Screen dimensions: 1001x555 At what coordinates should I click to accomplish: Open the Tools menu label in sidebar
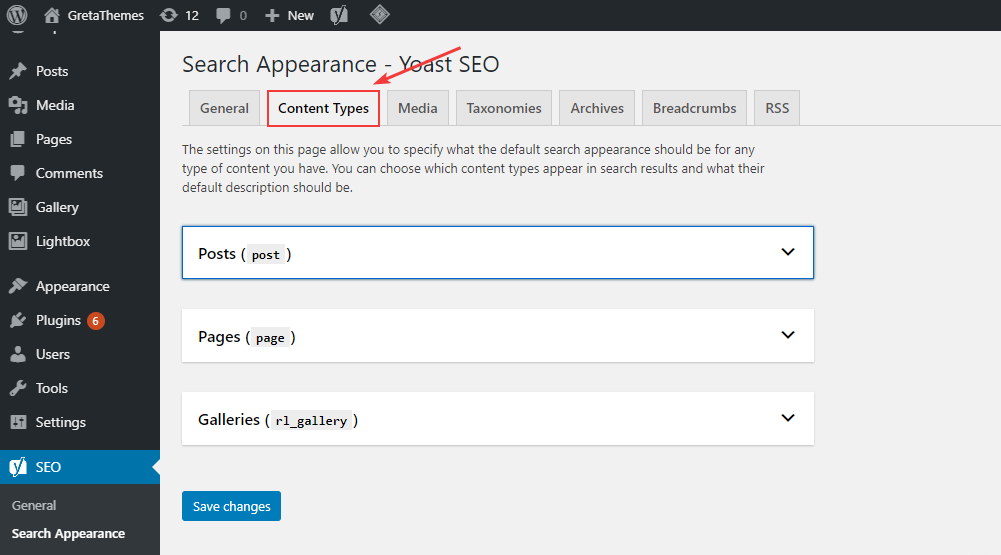coord(52,388)
